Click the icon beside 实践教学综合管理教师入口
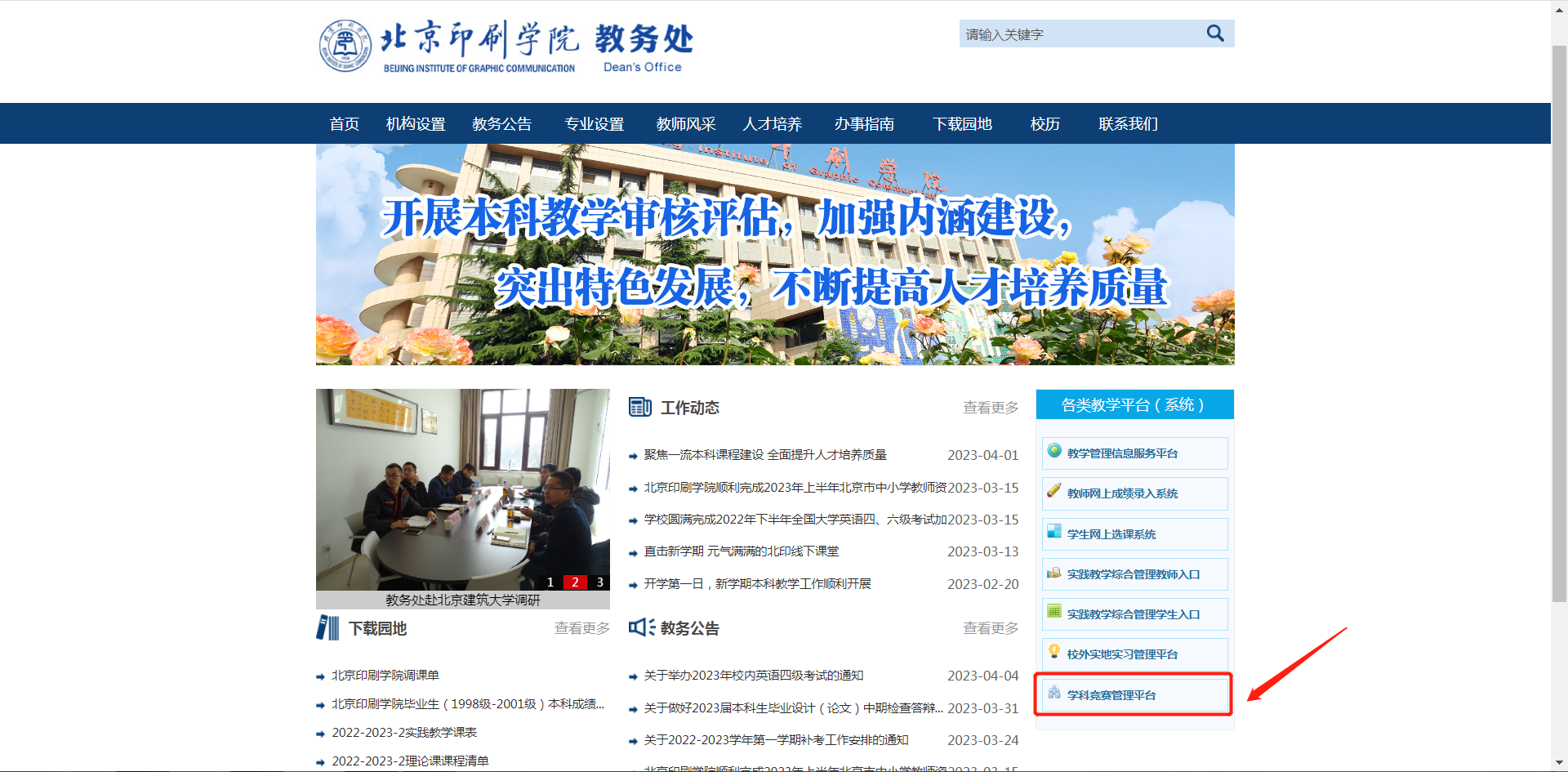 pyautogui.click(x=1054, y=573)
